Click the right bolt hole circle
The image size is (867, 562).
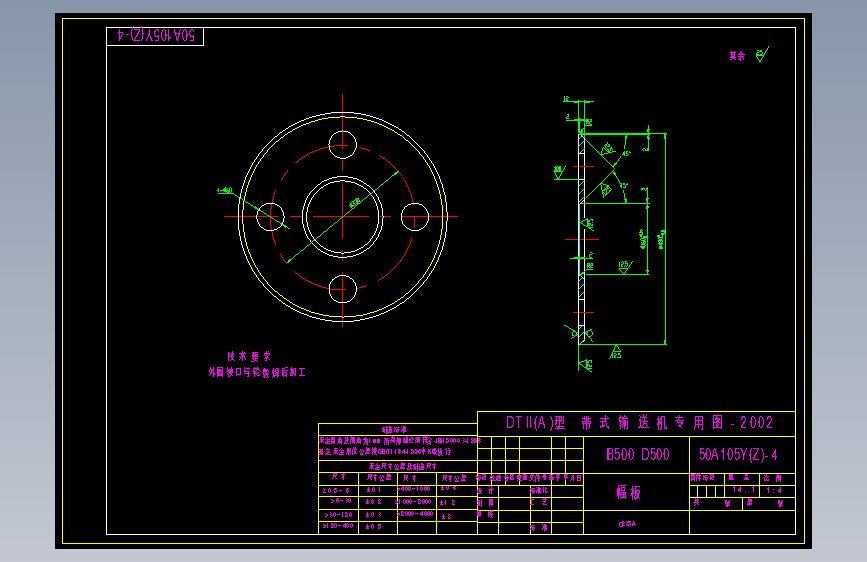point(415,216)
